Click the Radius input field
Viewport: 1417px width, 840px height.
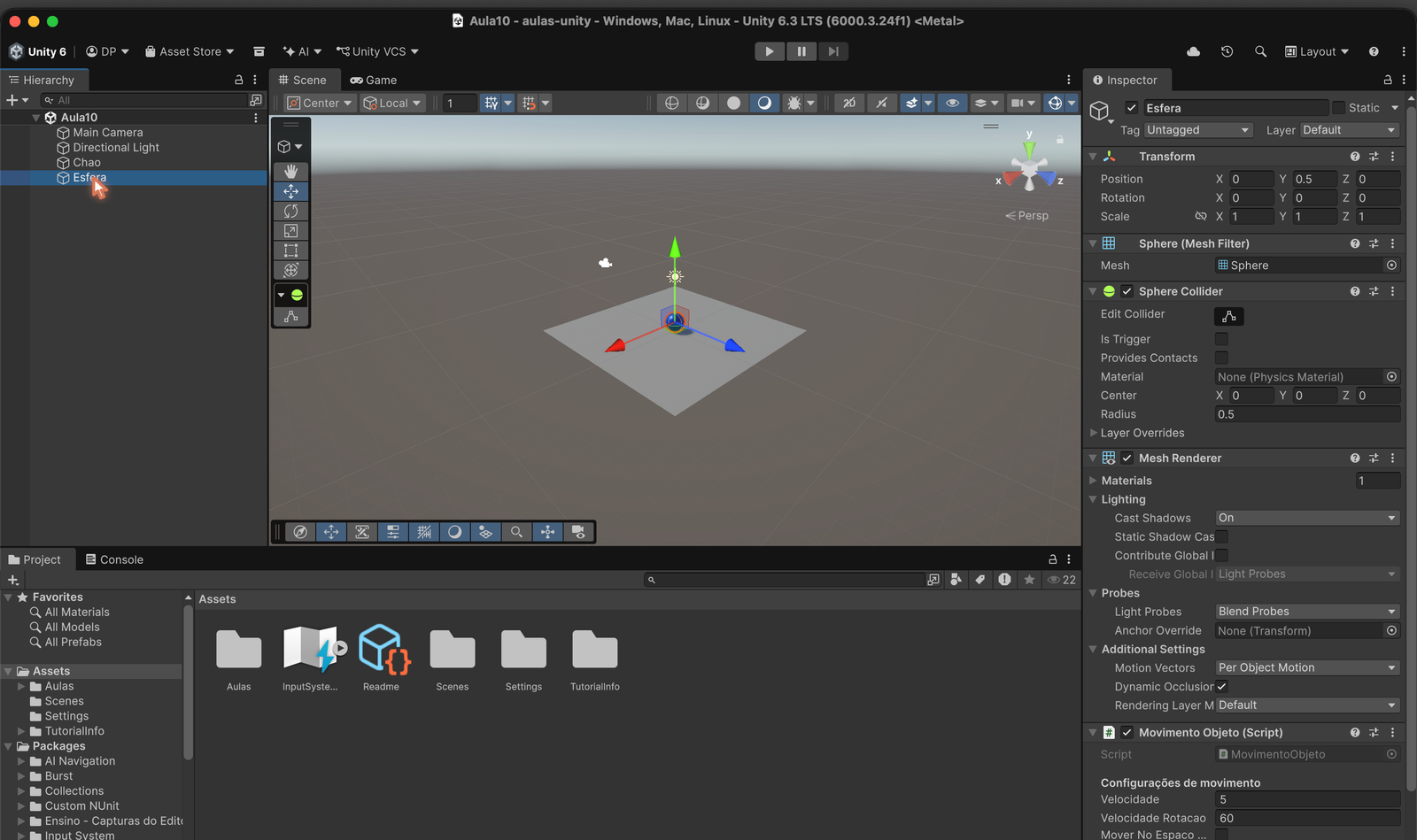(1307, 414)
